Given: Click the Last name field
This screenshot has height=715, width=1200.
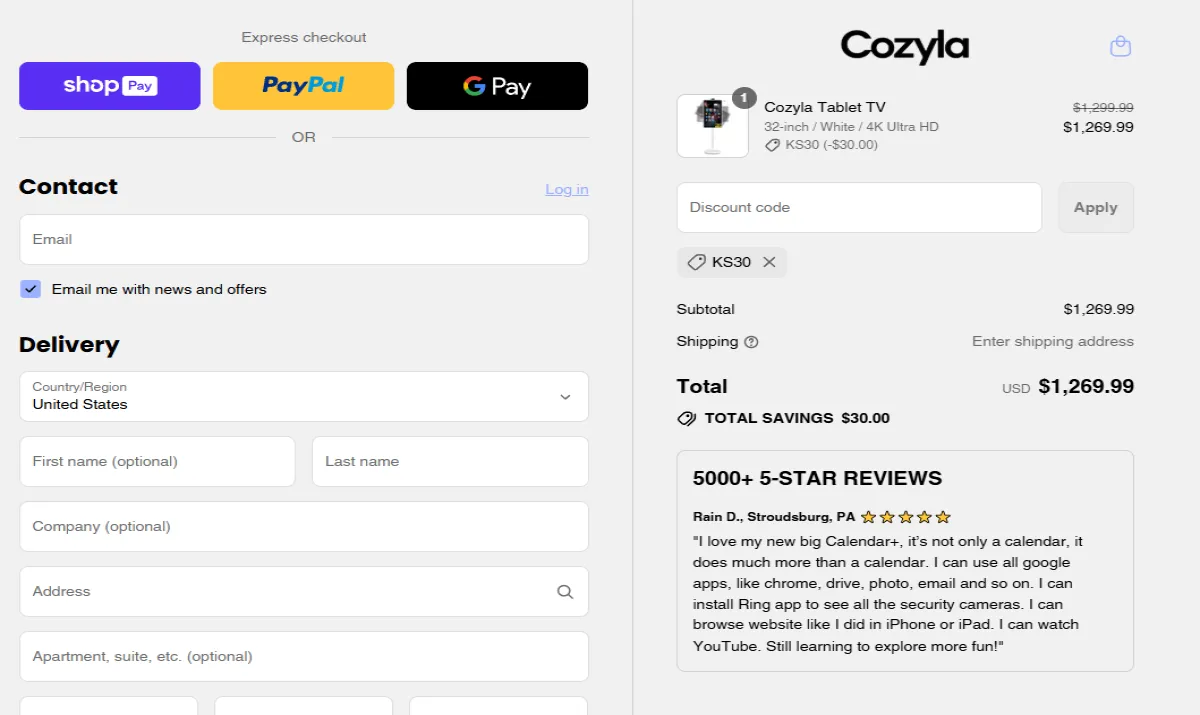Looking at the screenshot, I should point(450,462).
